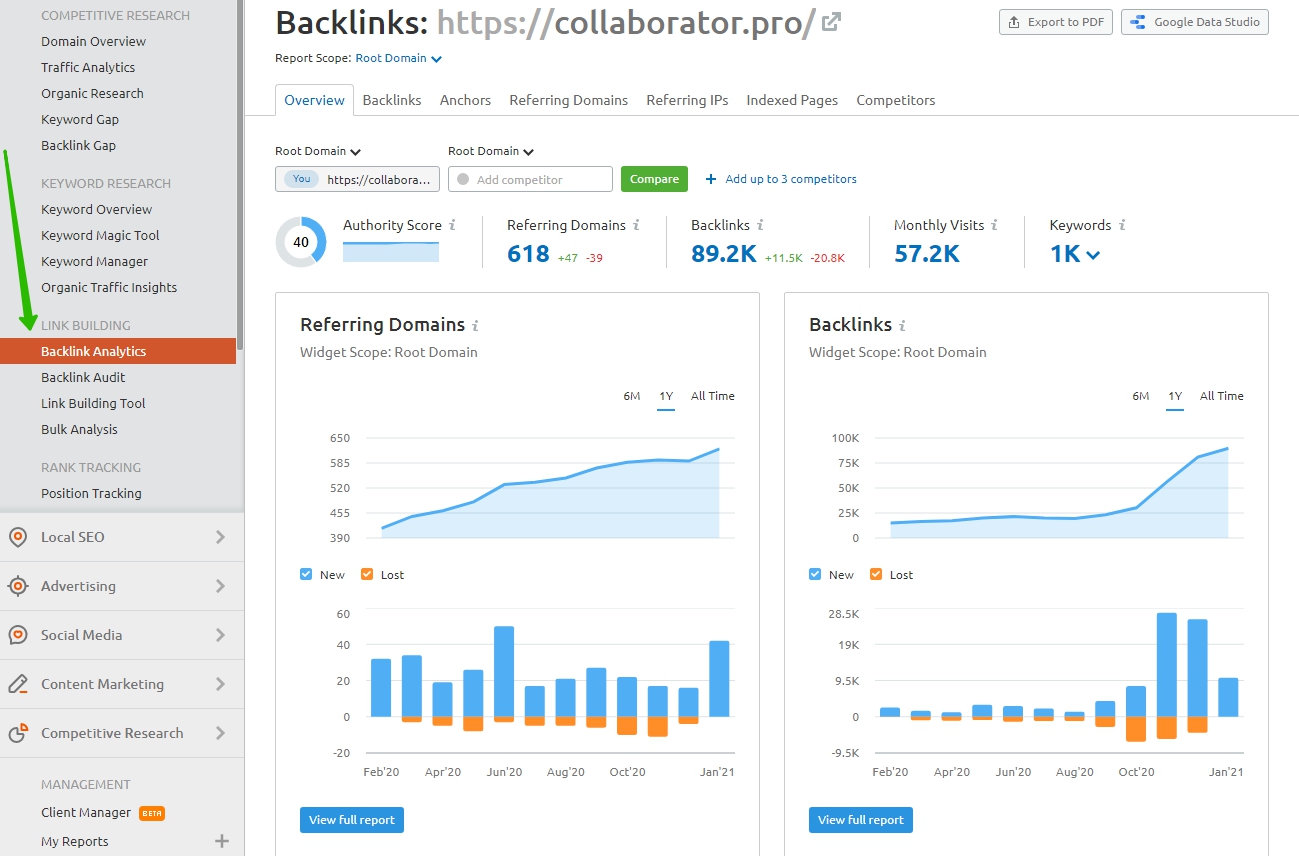
Task: Uncheck New in Referring Domains chart
Action: [306, 574]
